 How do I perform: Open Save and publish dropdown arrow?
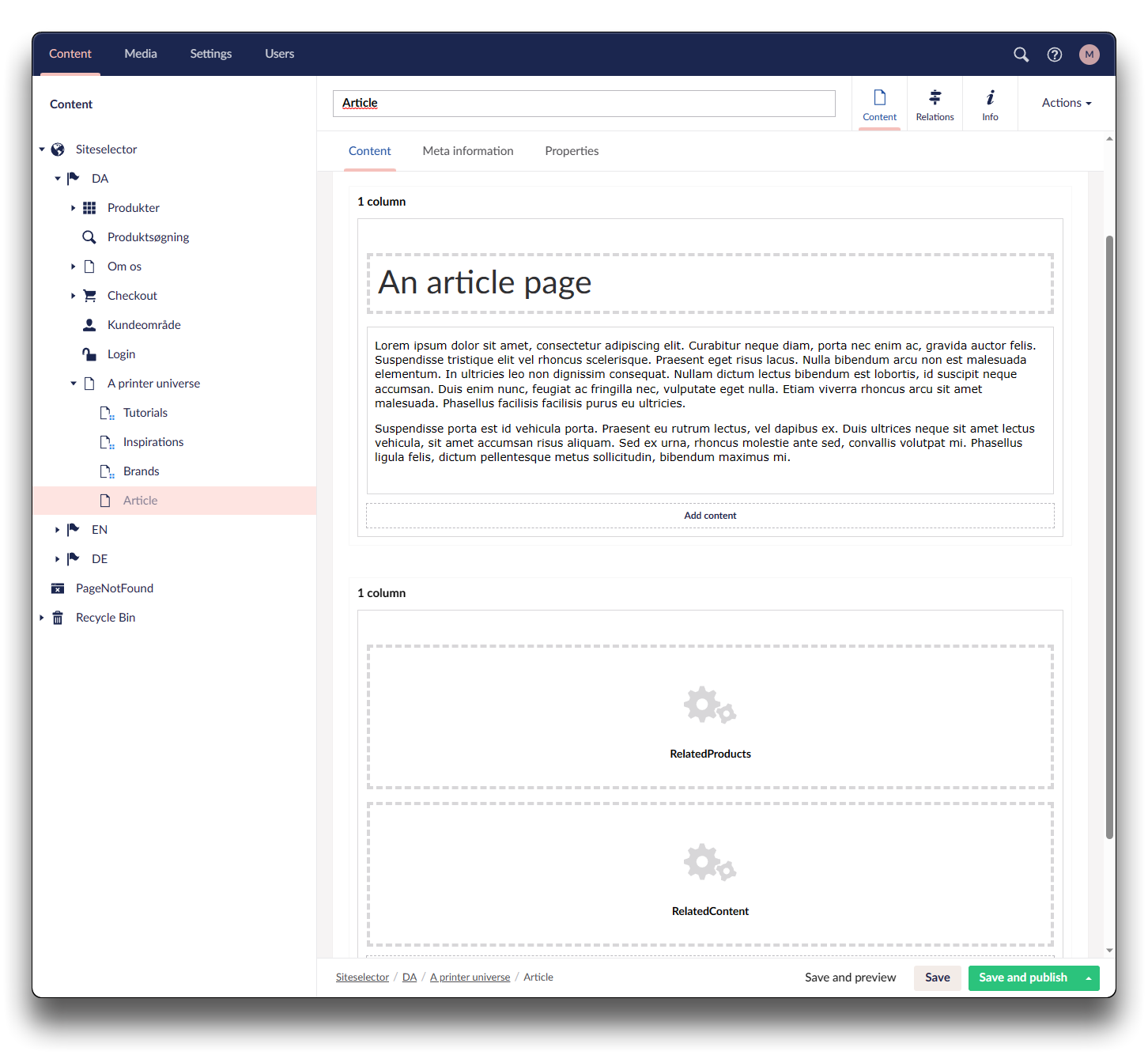tap(1089, 978)
